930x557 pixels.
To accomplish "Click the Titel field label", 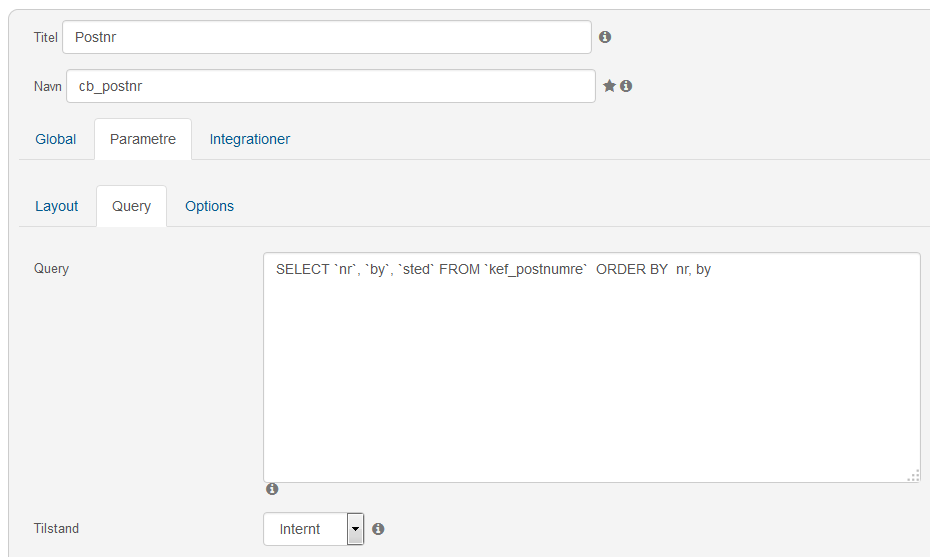I will tap(46, 37).
